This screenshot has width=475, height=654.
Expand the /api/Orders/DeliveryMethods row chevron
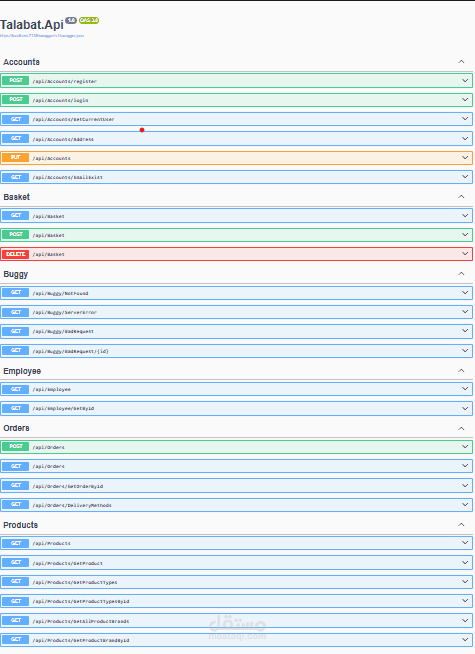coord(465,505)
